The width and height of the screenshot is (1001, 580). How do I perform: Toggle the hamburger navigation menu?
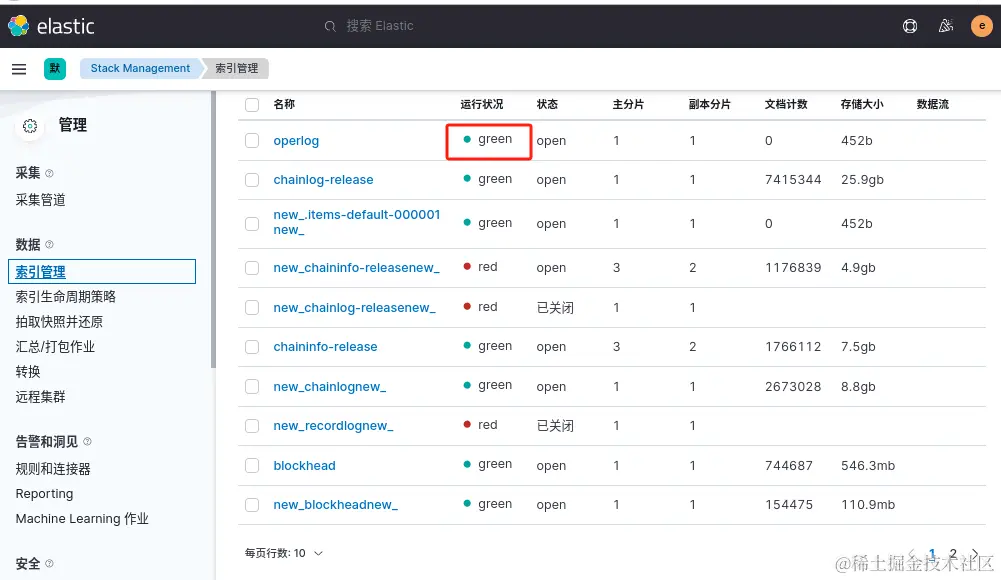pyautogui.click(x=19, y=69)
